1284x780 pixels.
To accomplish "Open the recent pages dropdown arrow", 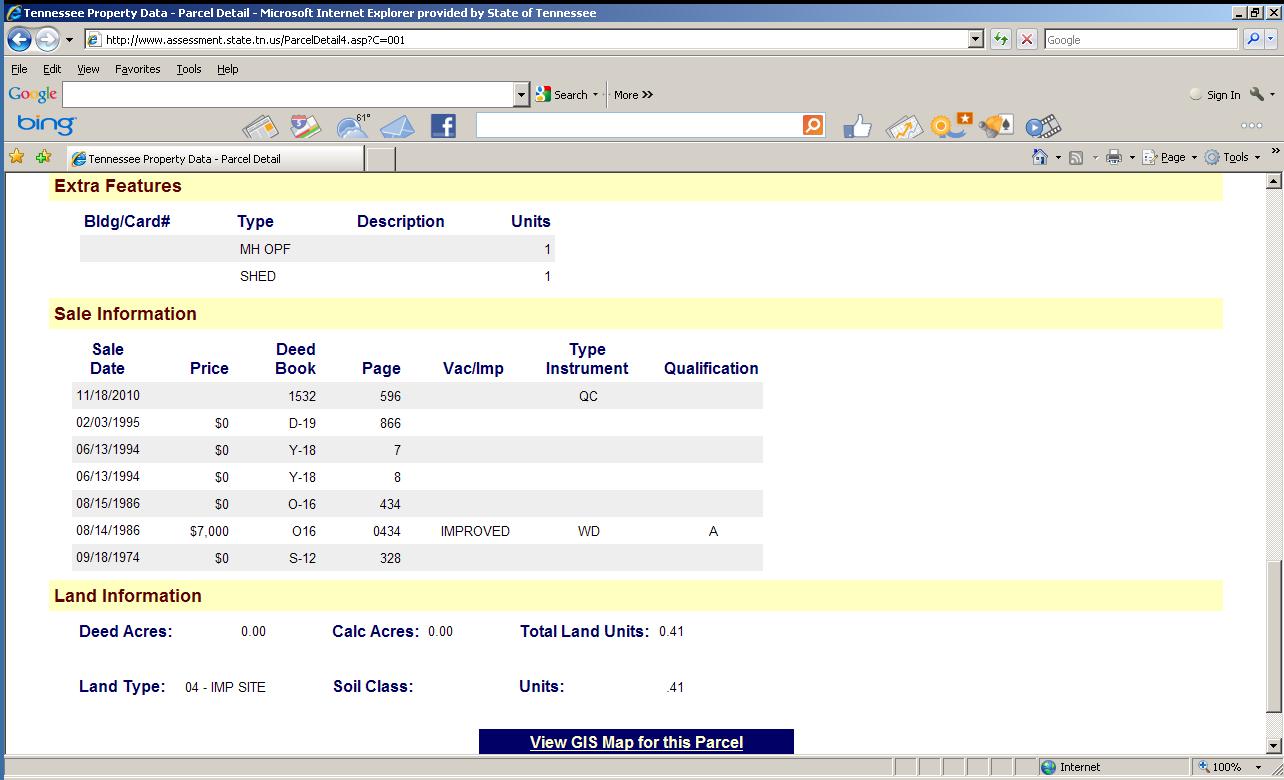I will pyautogui.click(x=69, y=40).
